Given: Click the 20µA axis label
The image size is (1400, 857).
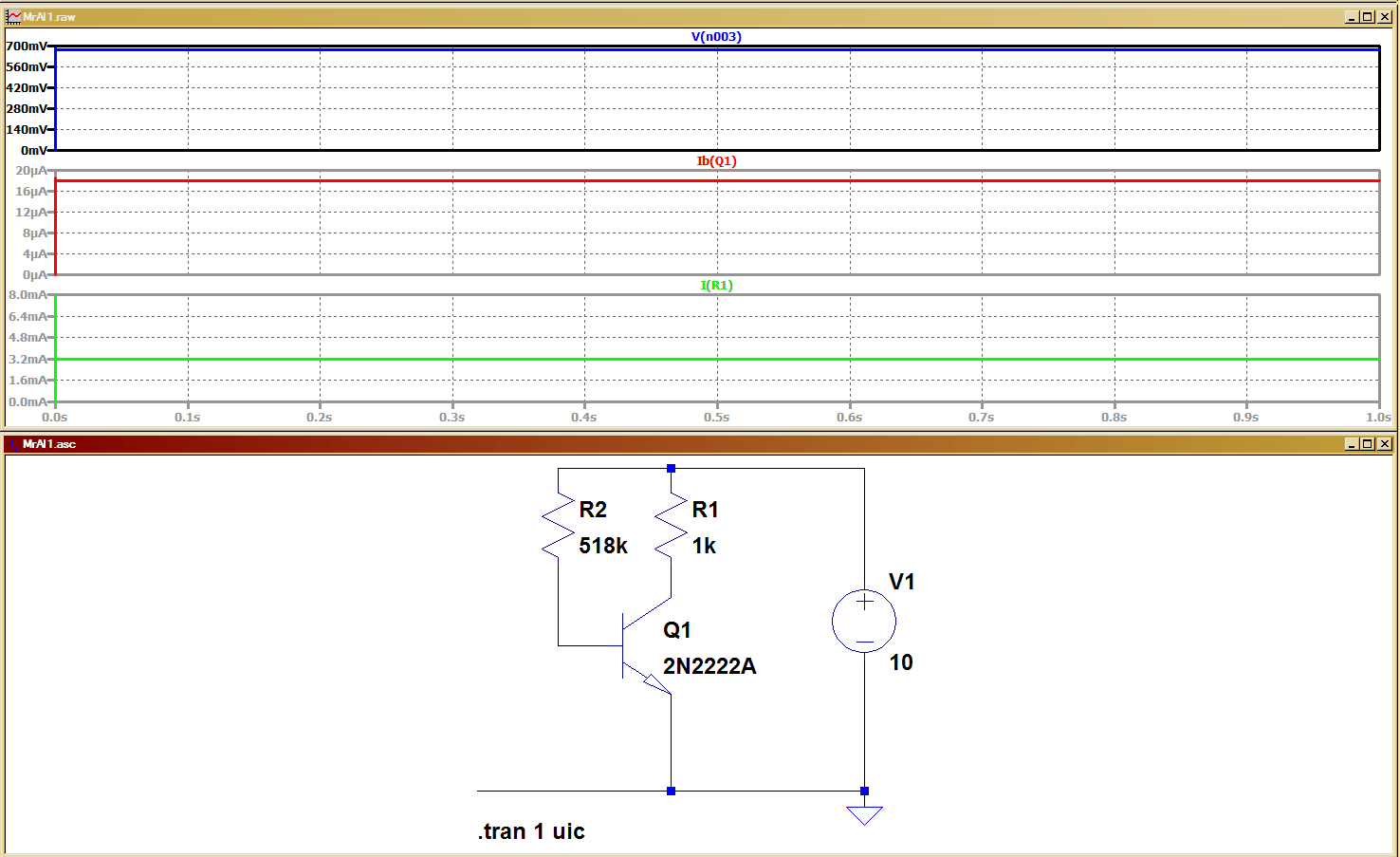Looking at the screenshot, I should (x=30, y=170).
